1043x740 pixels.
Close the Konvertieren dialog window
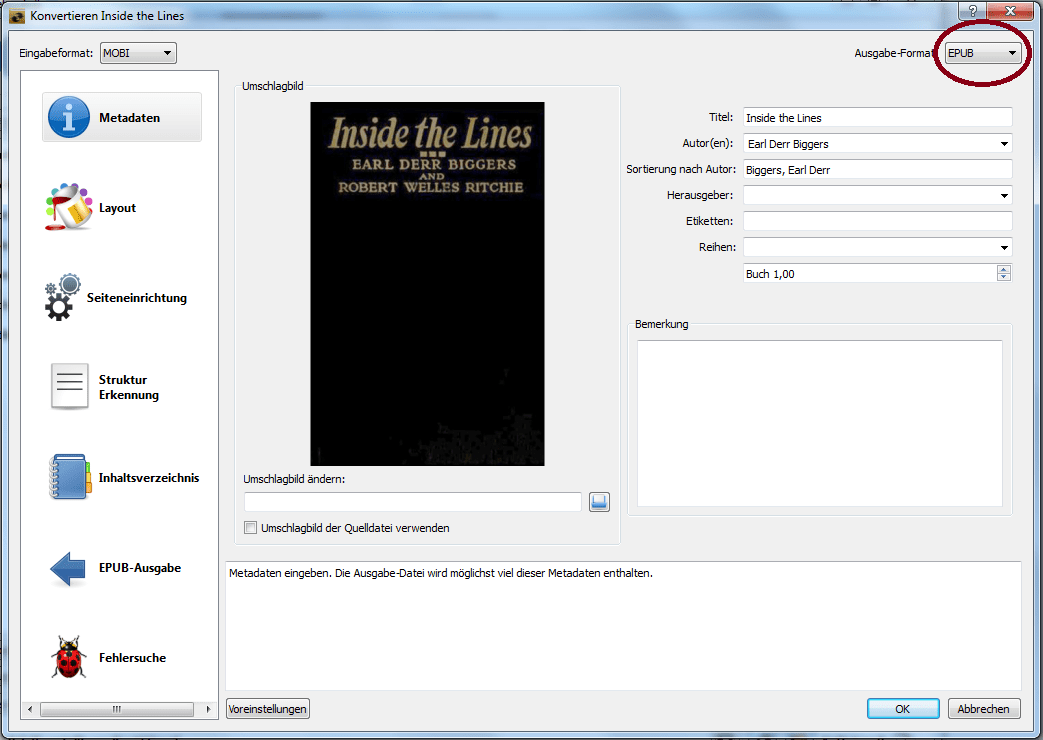(x=1010, y=11)
